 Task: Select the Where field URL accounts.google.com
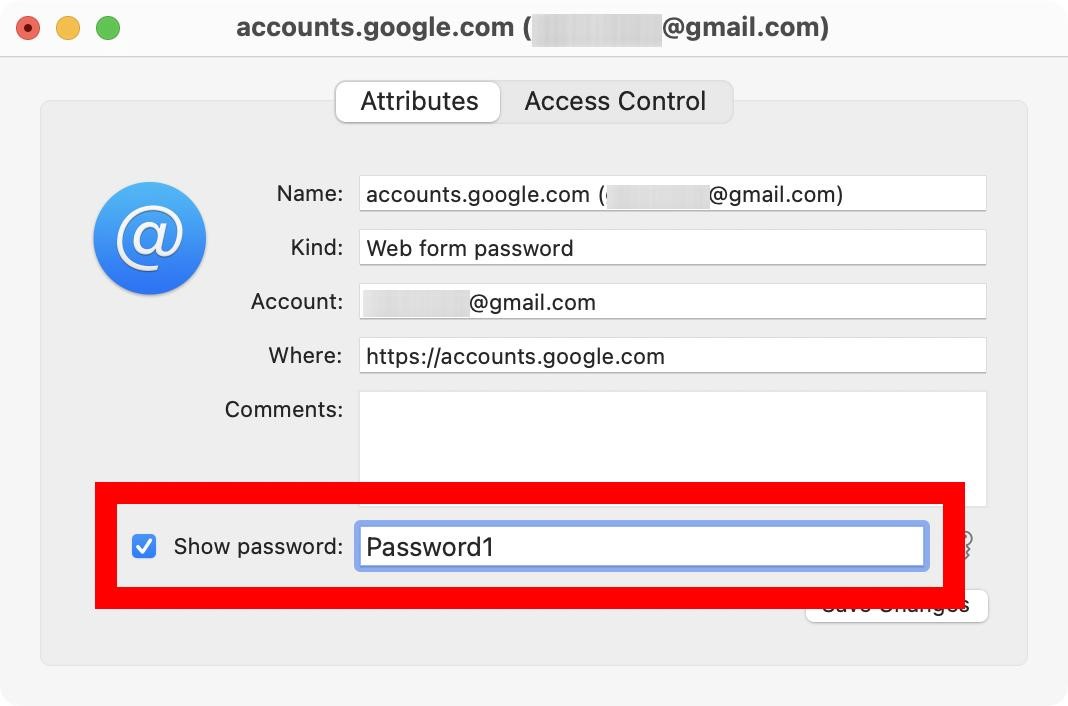[x=672, y=355]
